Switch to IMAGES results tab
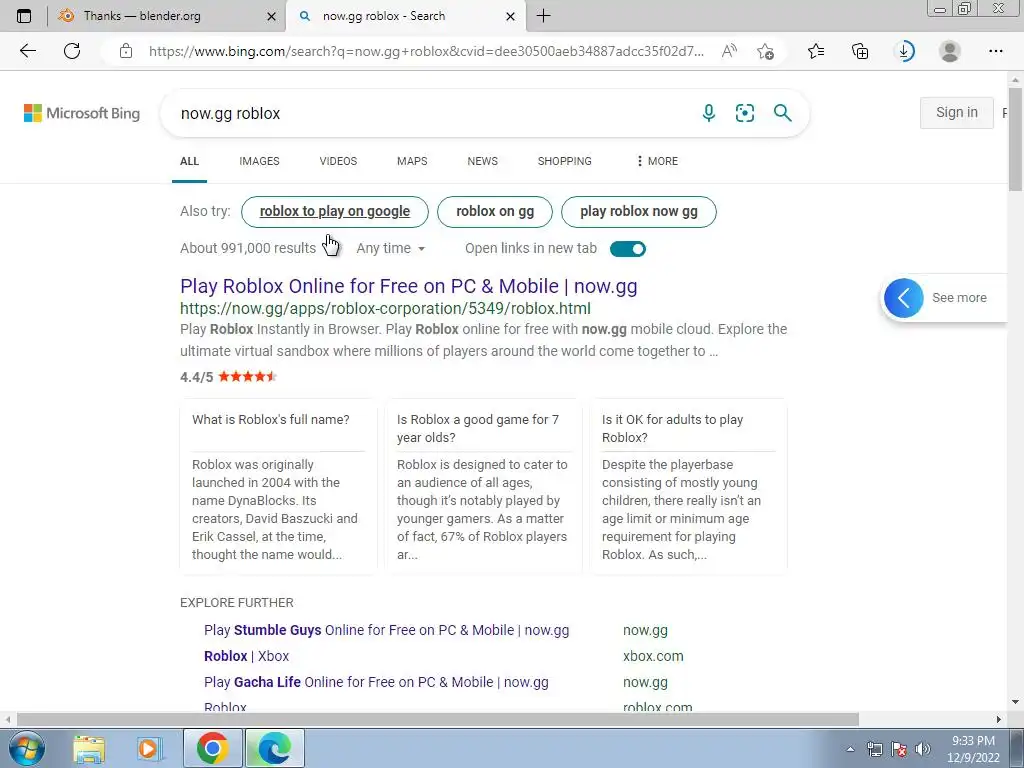 [259, 161]
